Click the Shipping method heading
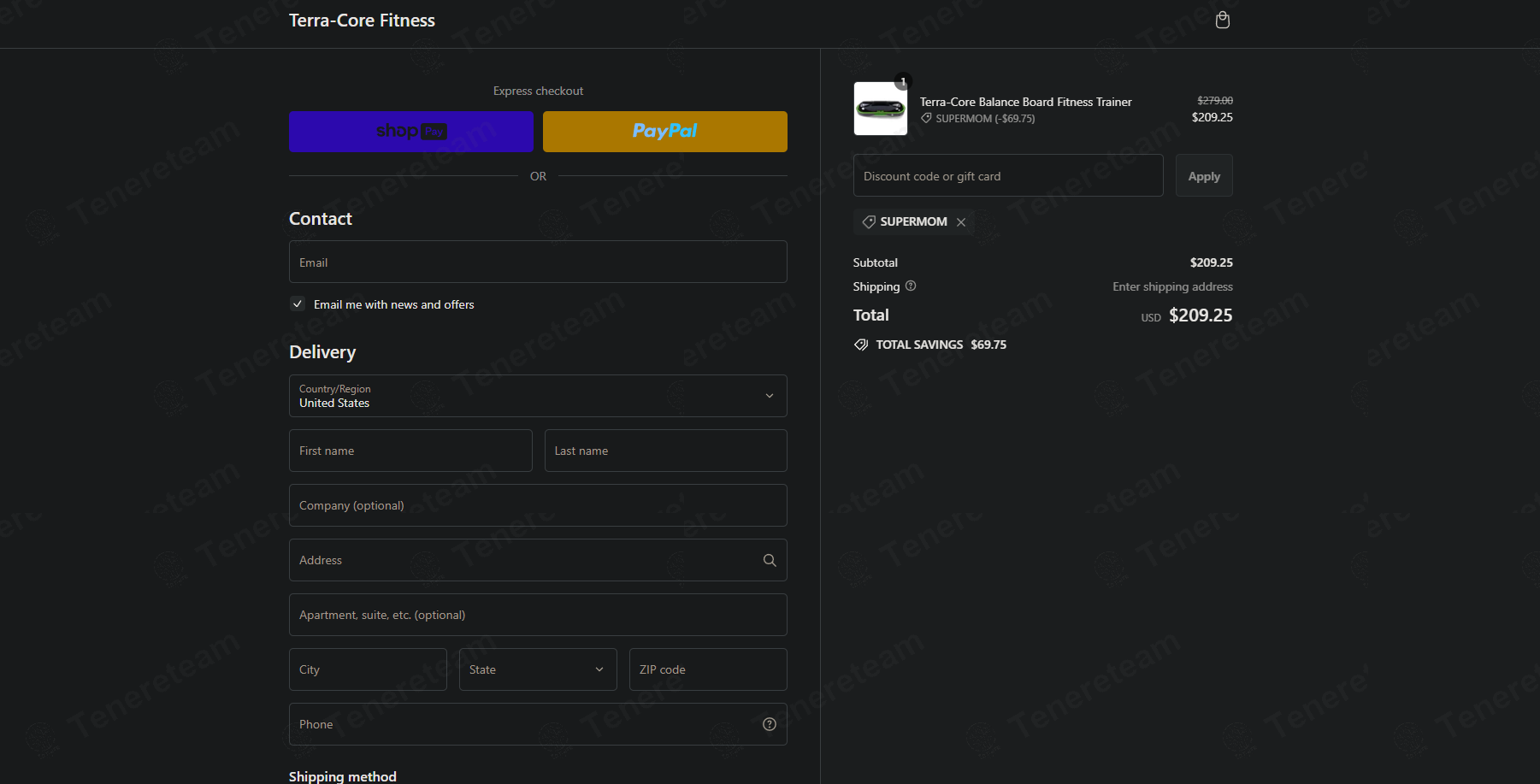Viewport: 1540px width, 784px height. tap(343, 776)
